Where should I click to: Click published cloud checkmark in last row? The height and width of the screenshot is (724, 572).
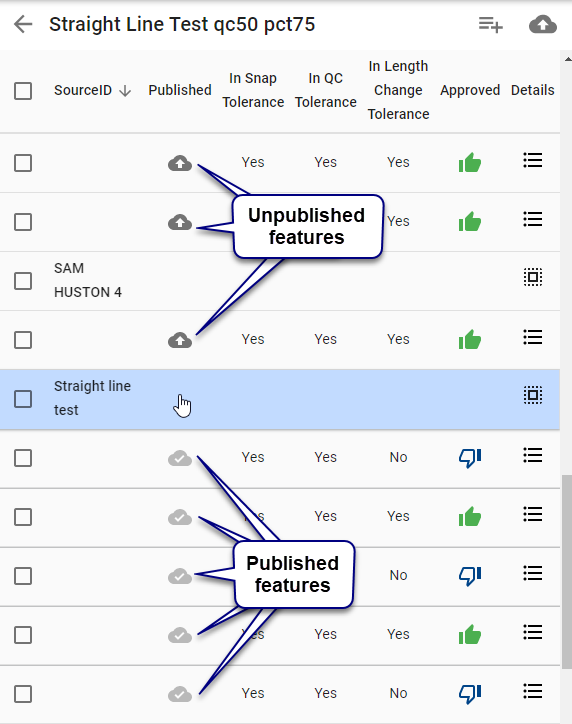[x=180, y=694]
